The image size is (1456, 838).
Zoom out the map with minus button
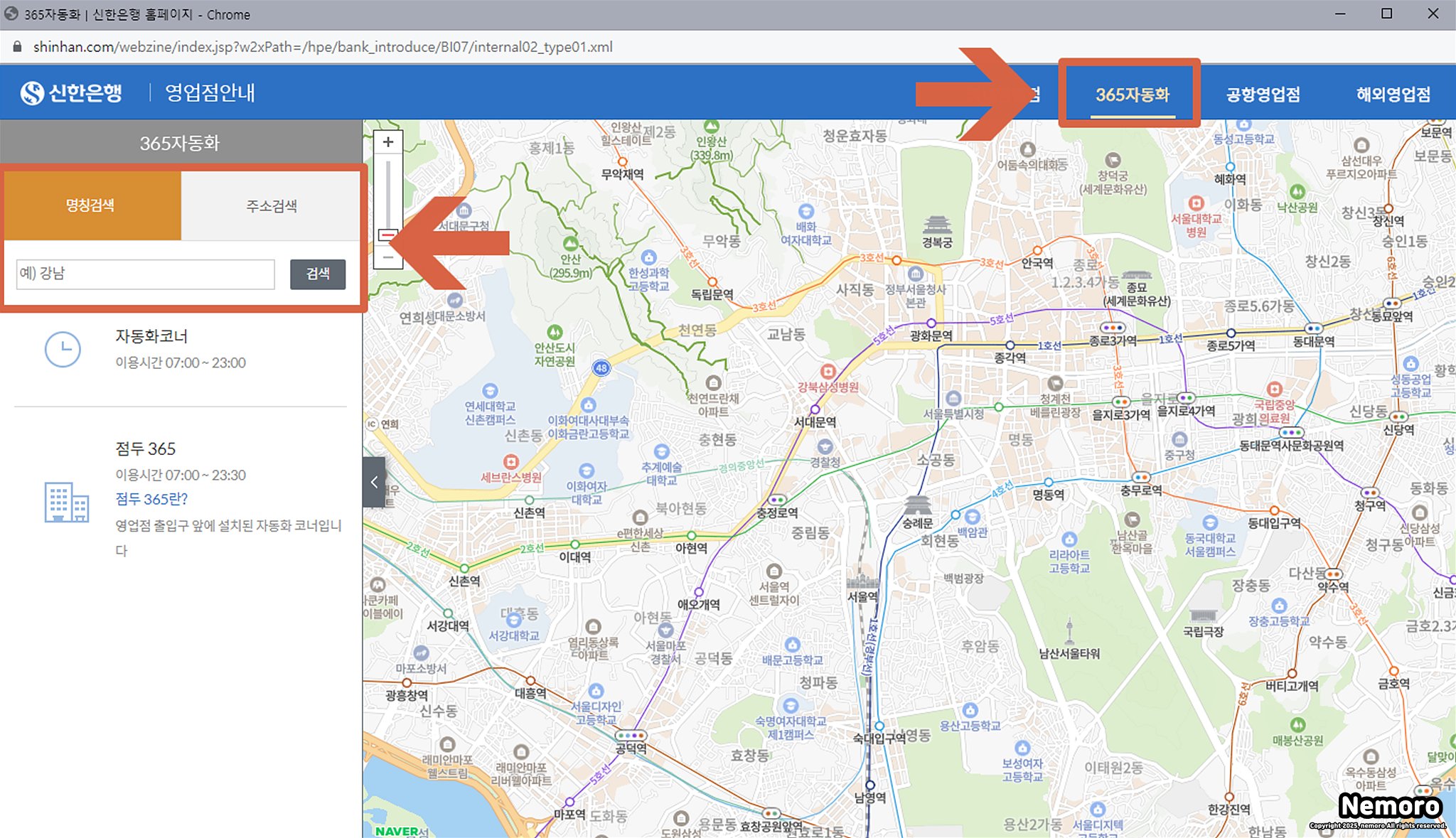tap(388, 257)
